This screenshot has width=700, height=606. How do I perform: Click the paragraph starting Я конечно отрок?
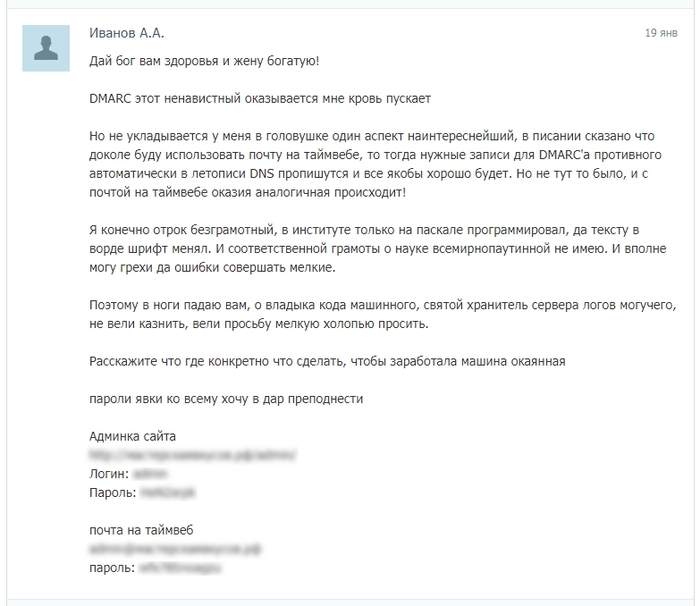pos(380,248)
